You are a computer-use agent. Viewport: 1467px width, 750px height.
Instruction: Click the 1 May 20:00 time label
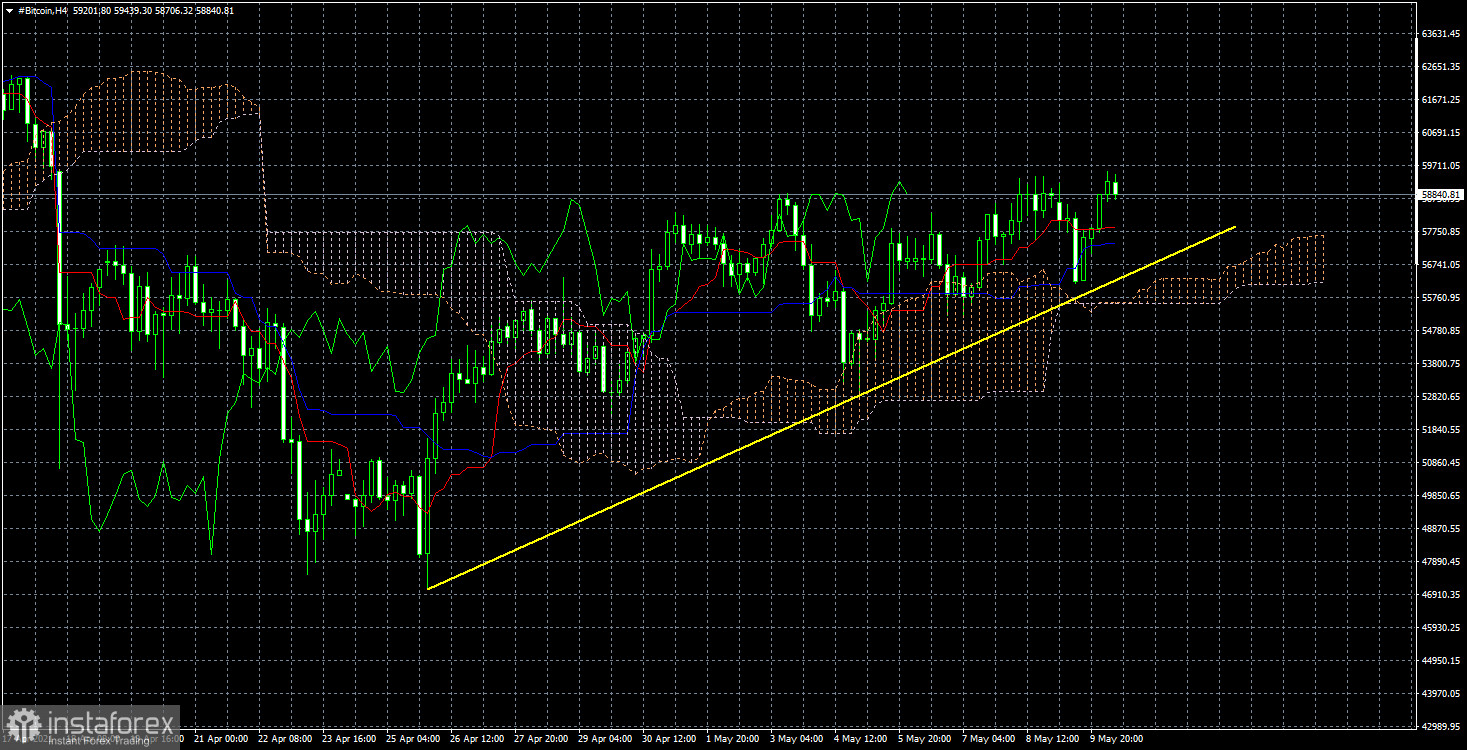tap(732, 739)
